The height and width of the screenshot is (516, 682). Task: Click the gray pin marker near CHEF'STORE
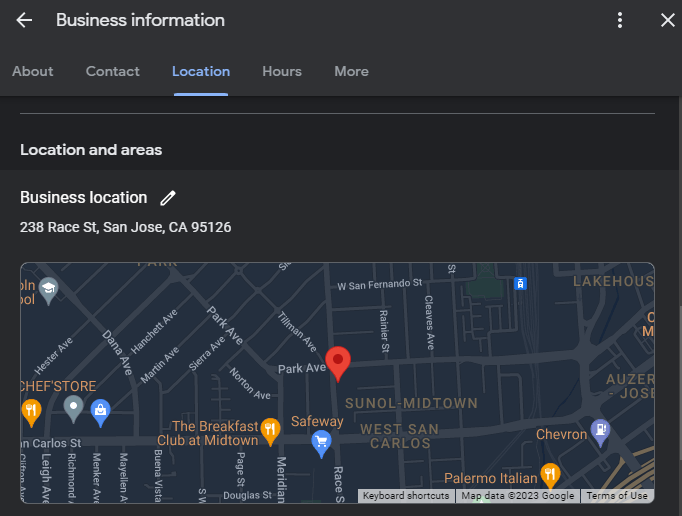click(x=74, y=409)
